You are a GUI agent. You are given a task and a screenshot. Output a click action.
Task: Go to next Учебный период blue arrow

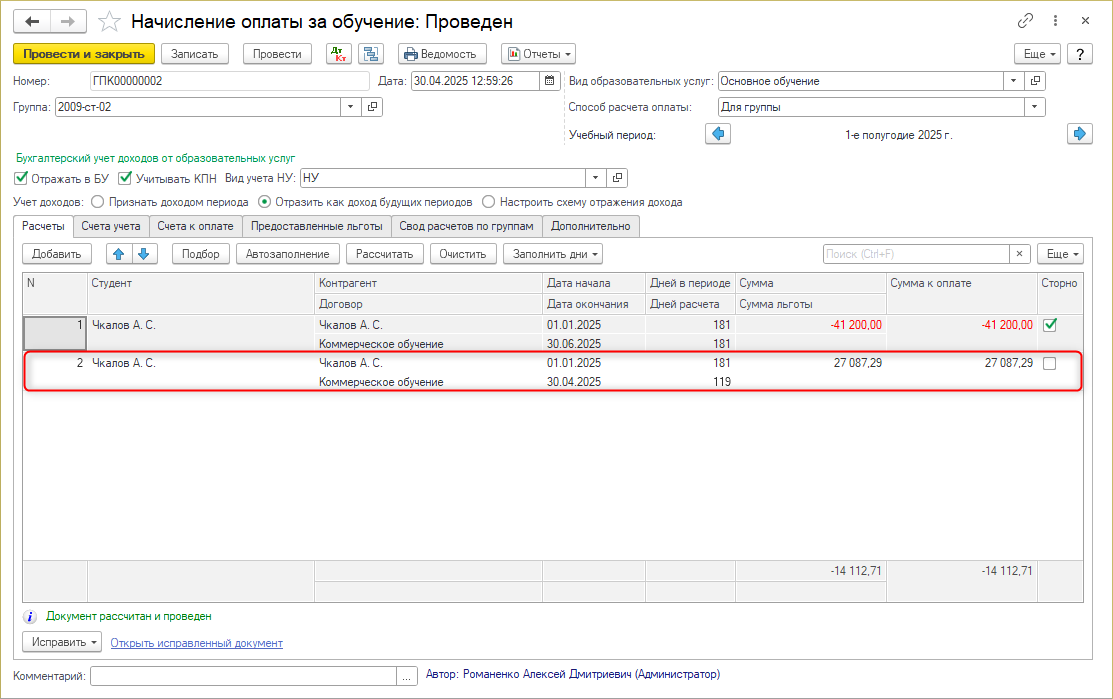1080,133
